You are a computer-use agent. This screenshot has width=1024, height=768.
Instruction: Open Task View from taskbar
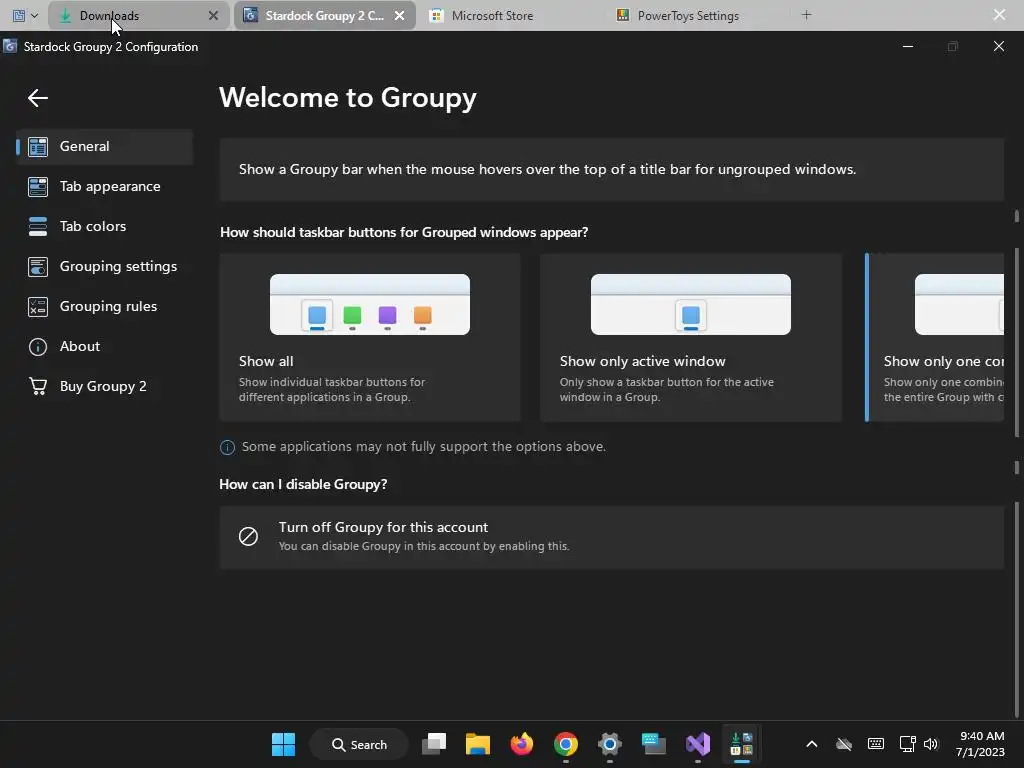(x=434, y=744)
